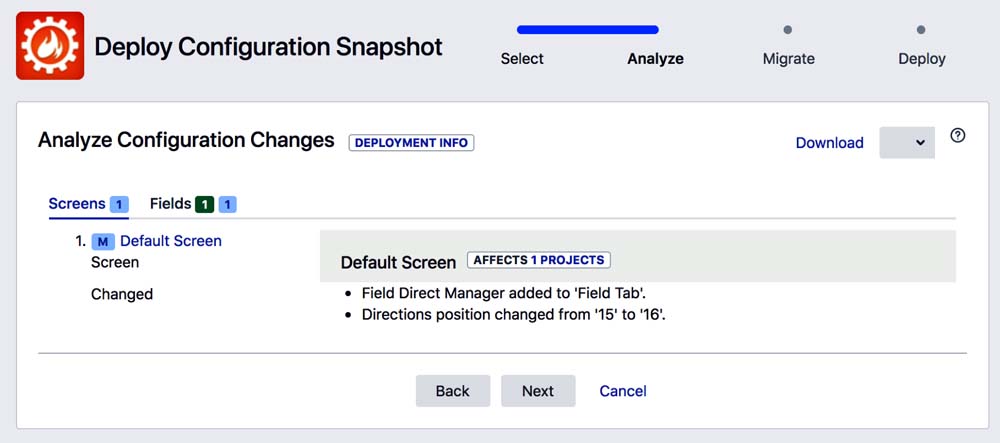Click the Deployment Info badge

tap(411, 142)
